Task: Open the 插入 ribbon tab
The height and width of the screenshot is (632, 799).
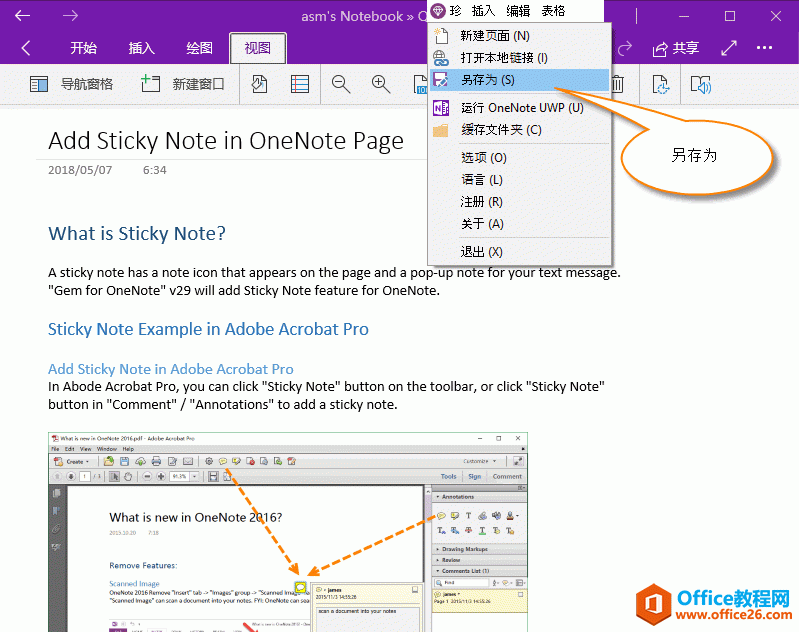Action: 141,48
